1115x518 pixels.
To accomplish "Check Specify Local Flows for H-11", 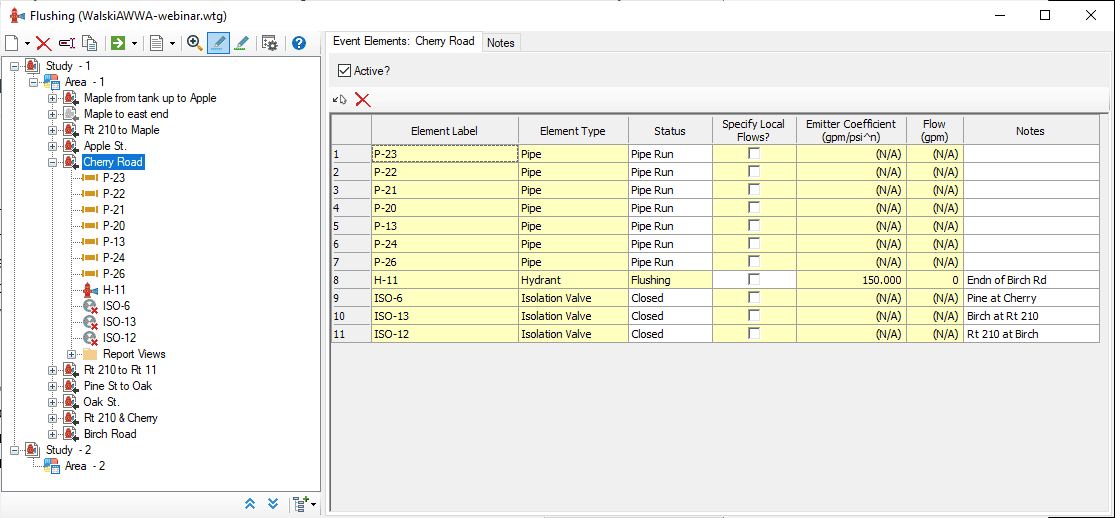I will 754,280.
